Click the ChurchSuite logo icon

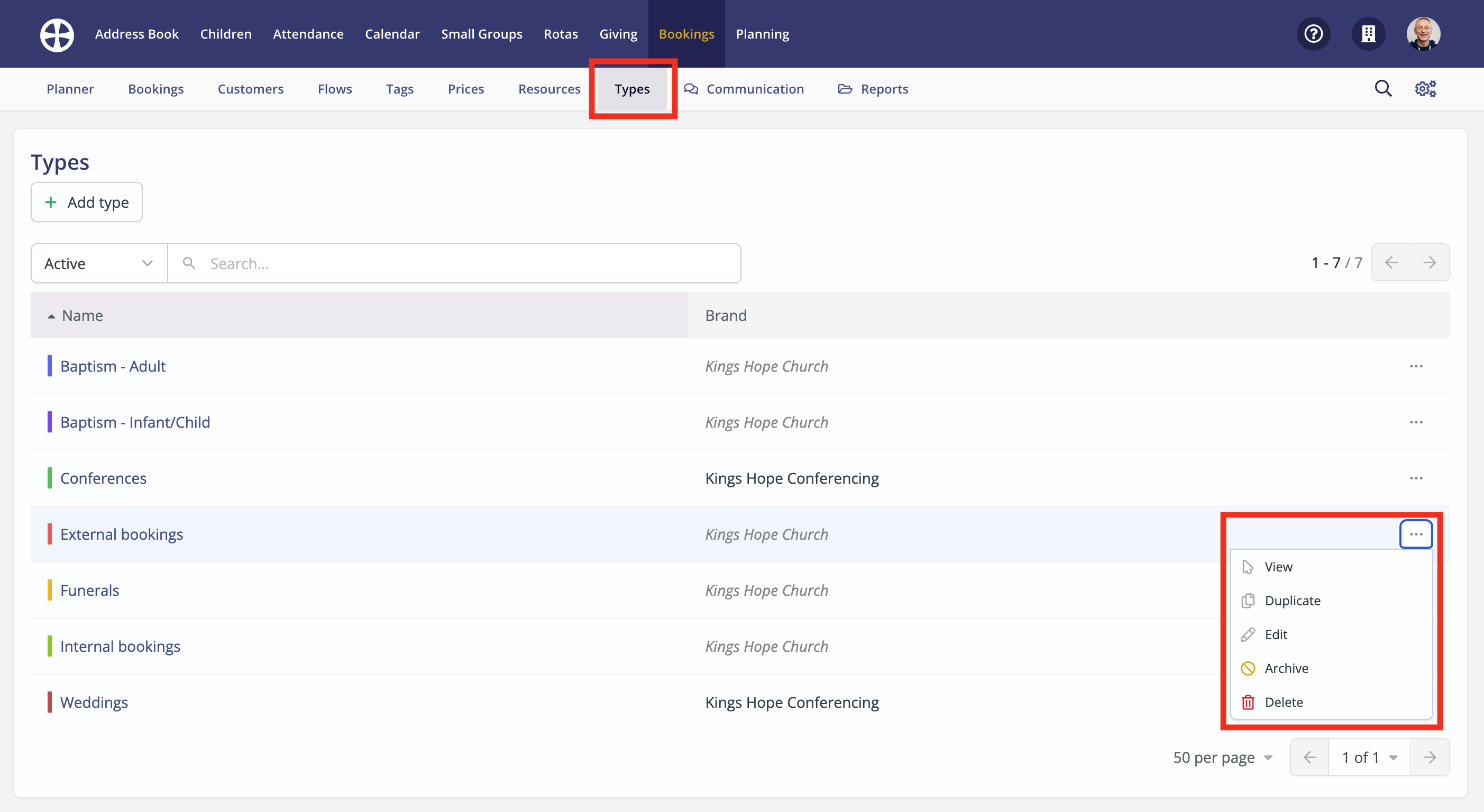click(x=57, y=34)
